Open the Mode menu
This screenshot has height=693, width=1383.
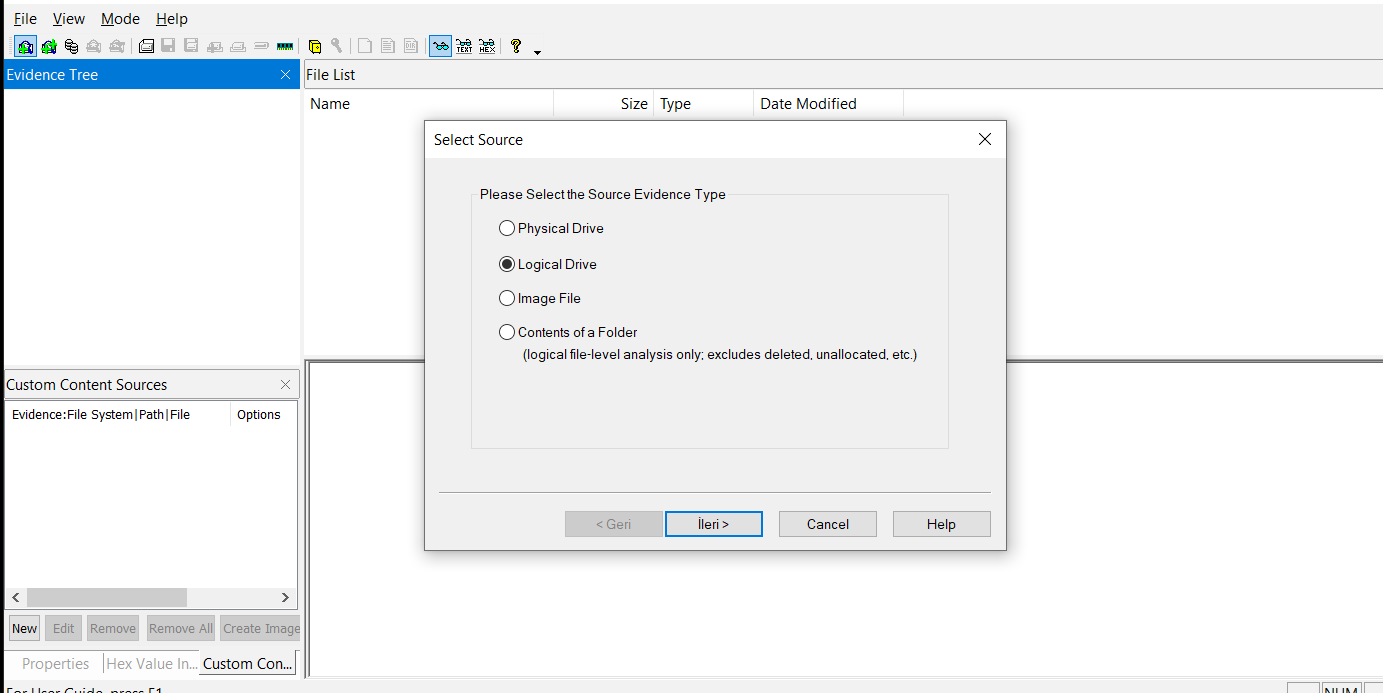pos(120,19)
